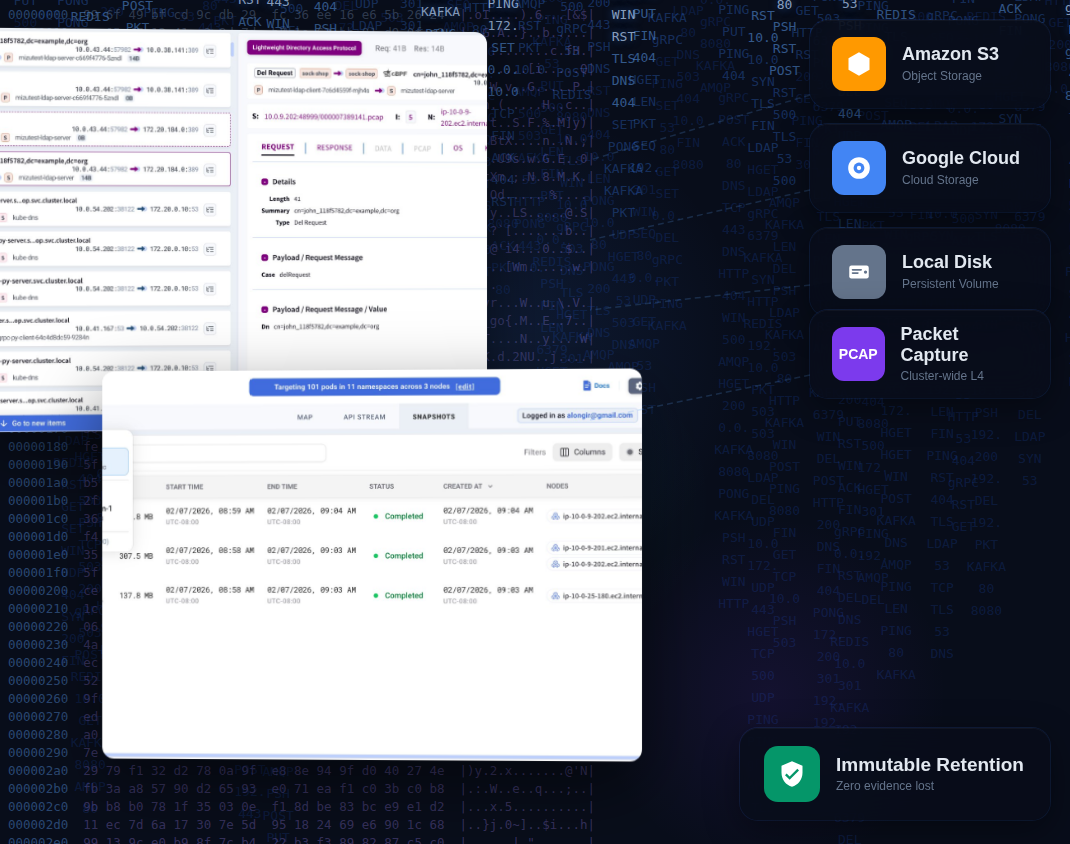Click the traffic list scrollbar thumb
1070x844 pixels.
[x=232, y=48]
